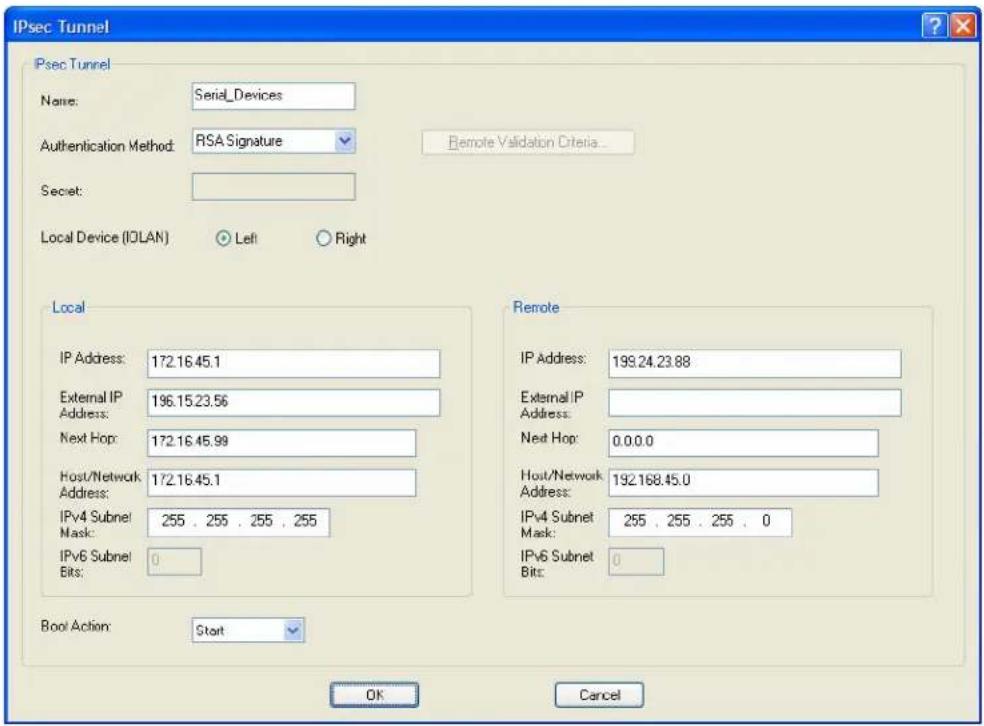This screenshot has width=984, height=726.
Task: Click the Local Device (IOLAN) label
Action: 105,238
